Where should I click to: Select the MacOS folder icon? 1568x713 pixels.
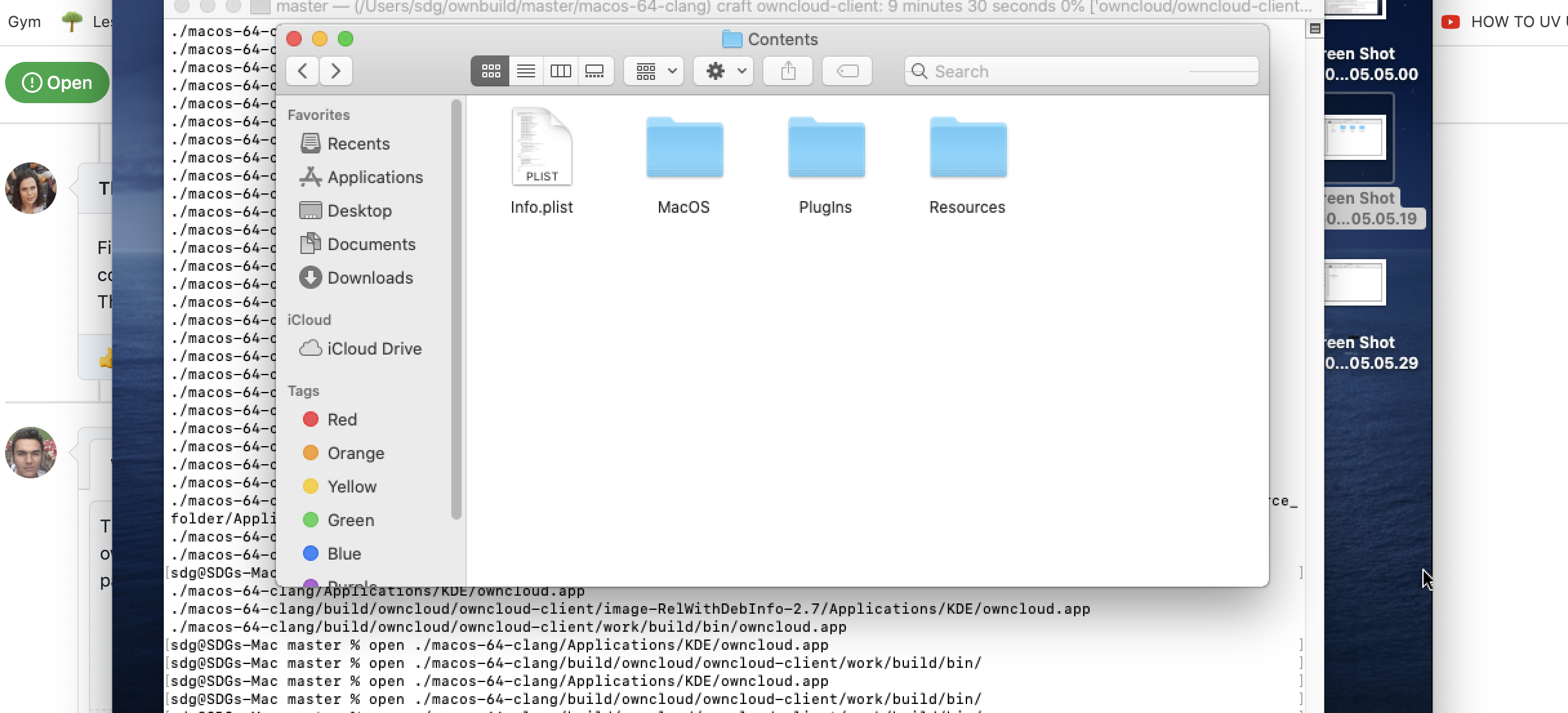click(x=684, y=147)
